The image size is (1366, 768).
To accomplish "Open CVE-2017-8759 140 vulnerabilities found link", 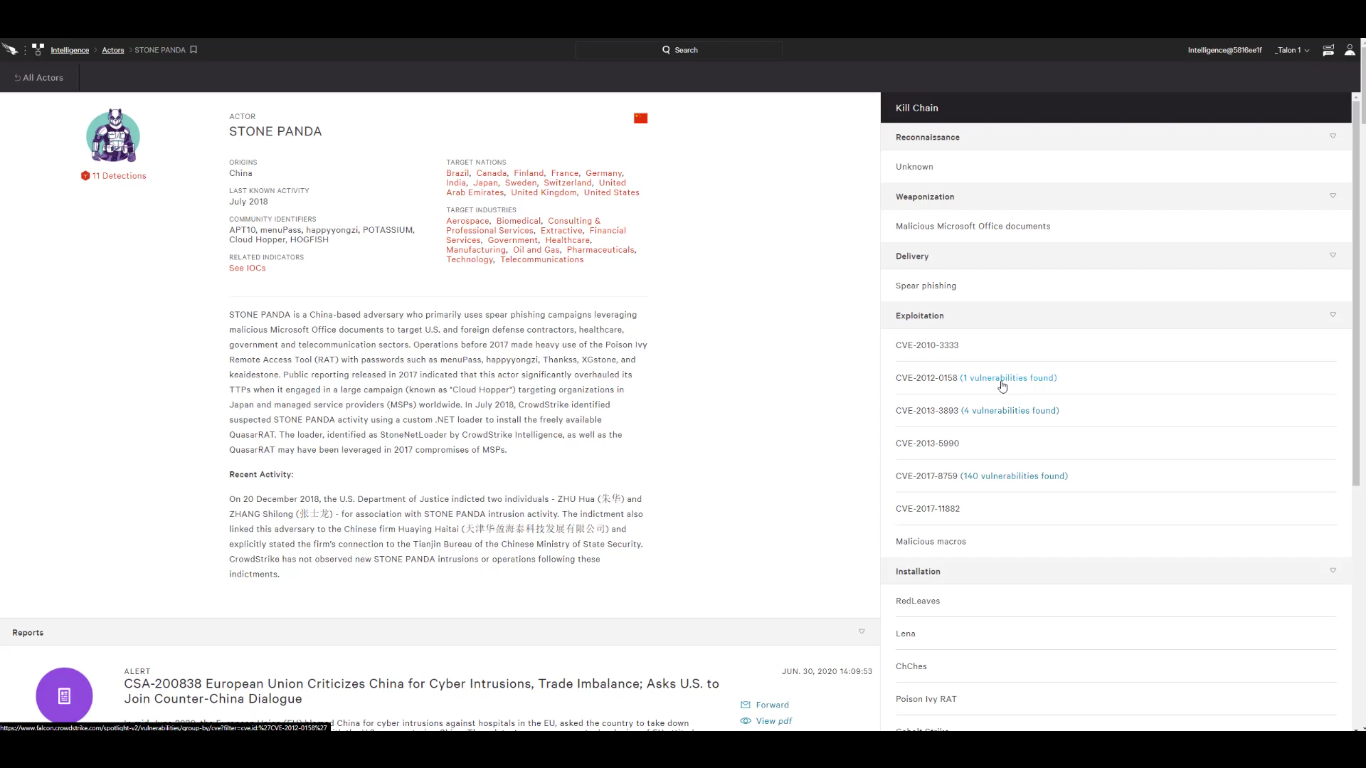I will point(1014,476).
